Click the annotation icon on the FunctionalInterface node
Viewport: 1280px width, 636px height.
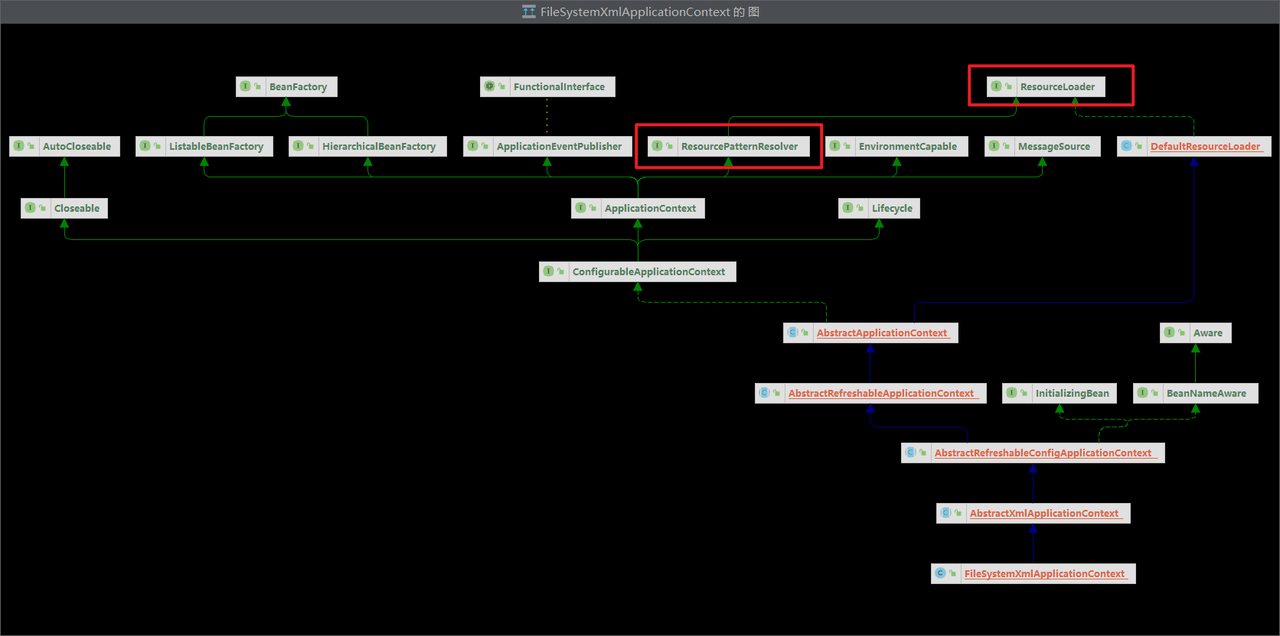pos(489,87)
